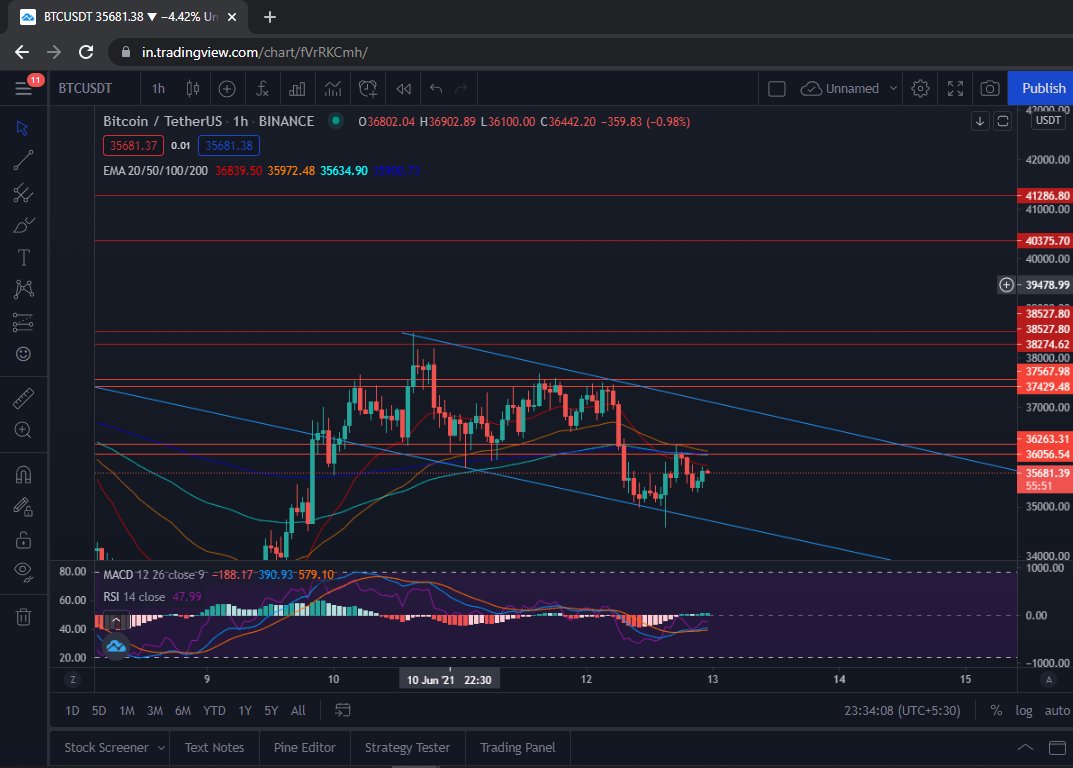Click the BTCUSDT symbol search field

86,88
